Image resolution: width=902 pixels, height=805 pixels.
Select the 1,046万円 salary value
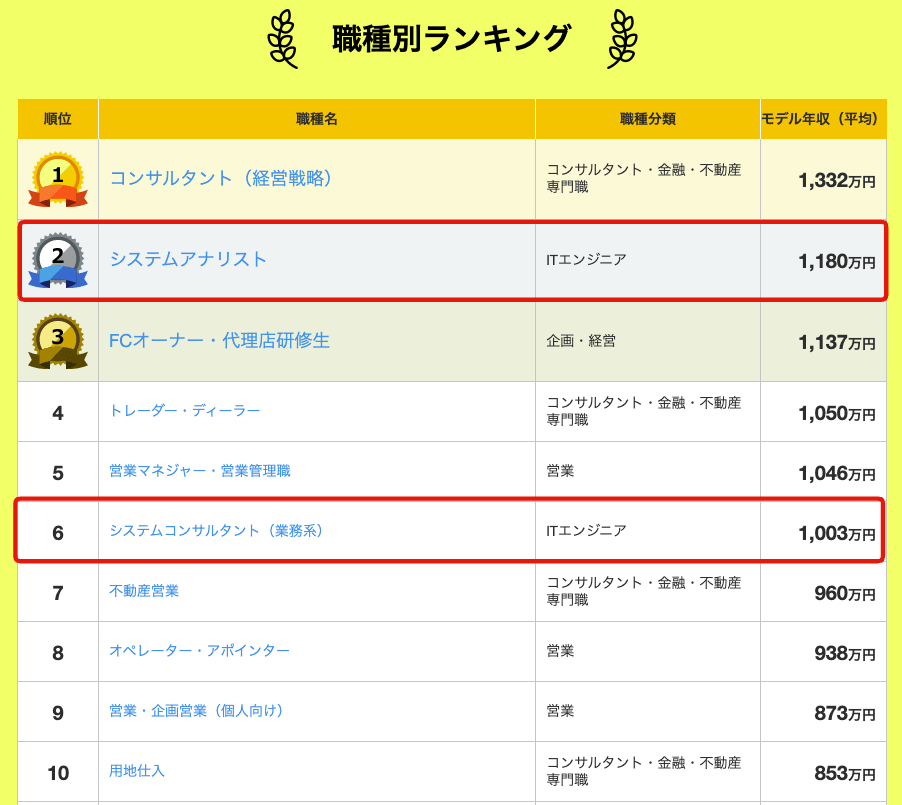(837, 474)
